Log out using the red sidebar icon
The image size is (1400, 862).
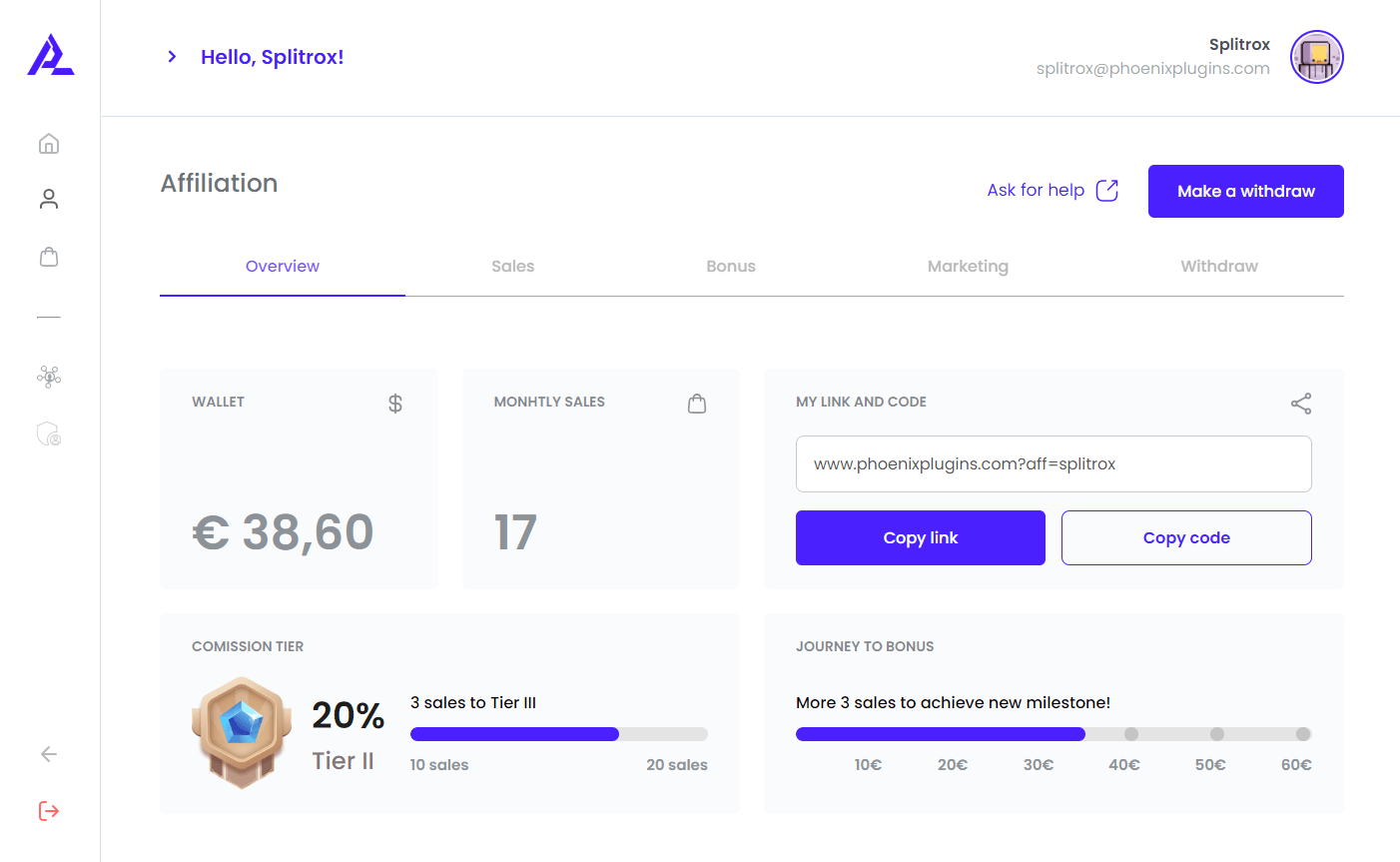click(x=48, y=811)
